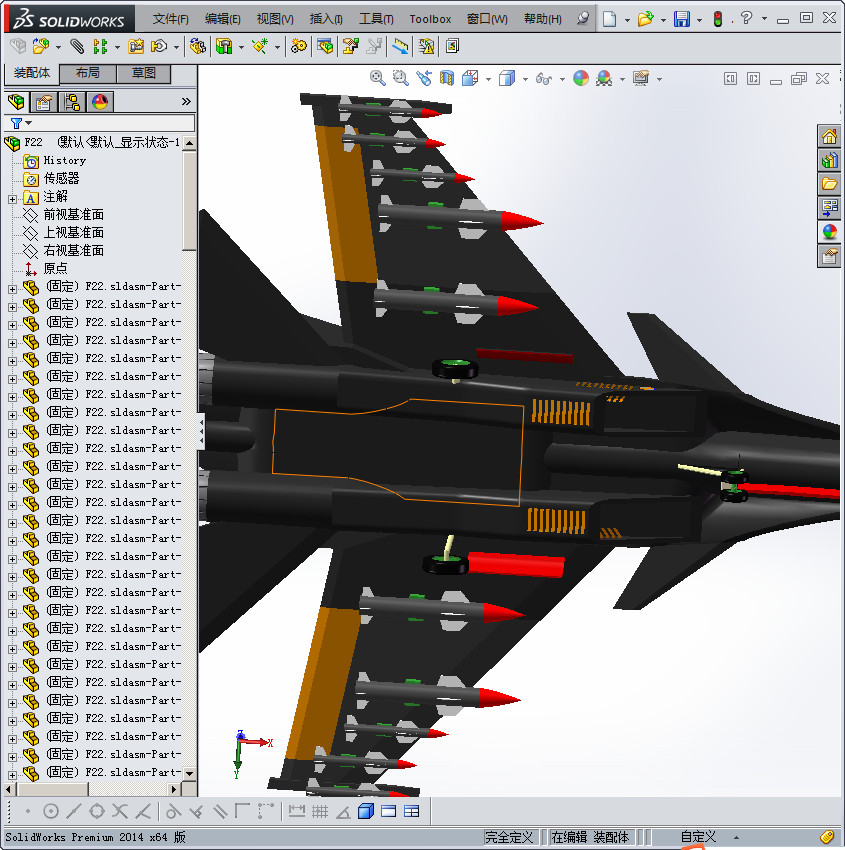The height and width of the screenshot is (850, 845).
Task: Toggle four view layout icon in bottom toolbar
Action: pos(412,812)
